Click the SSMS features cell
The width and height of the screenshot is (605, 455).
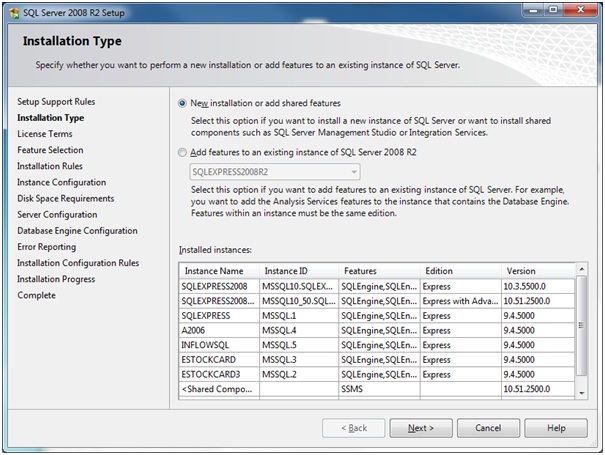click(x=379, y=389)
